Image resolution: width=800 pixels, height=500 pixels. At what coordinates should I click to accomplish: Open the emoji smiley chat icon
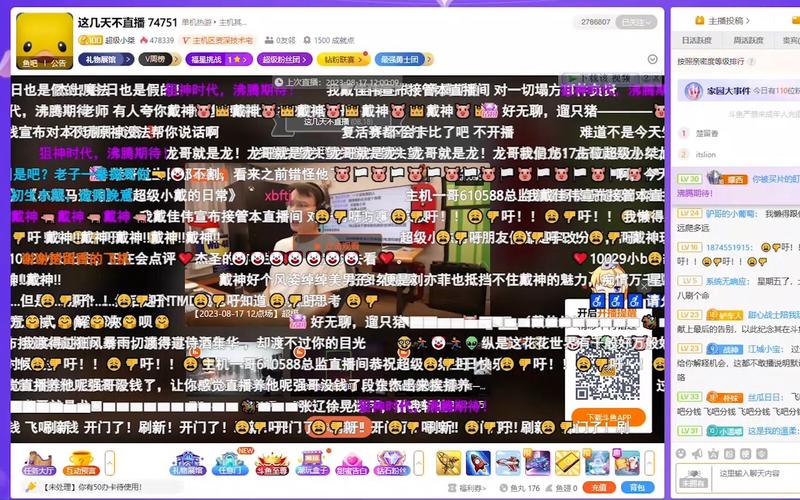tap(681, 453)
